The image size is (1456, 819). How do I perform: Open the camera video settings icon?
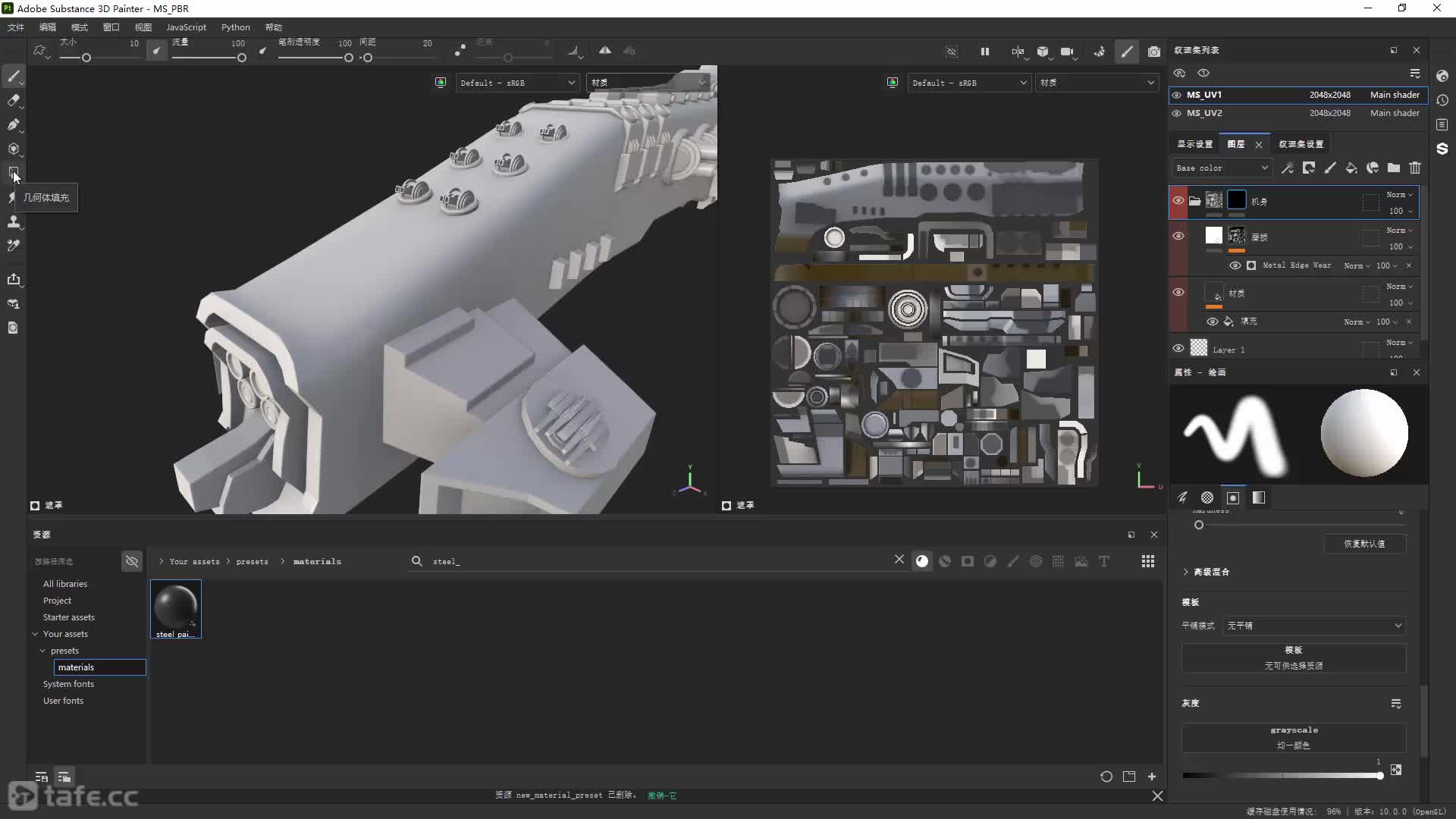(1068, 52)
